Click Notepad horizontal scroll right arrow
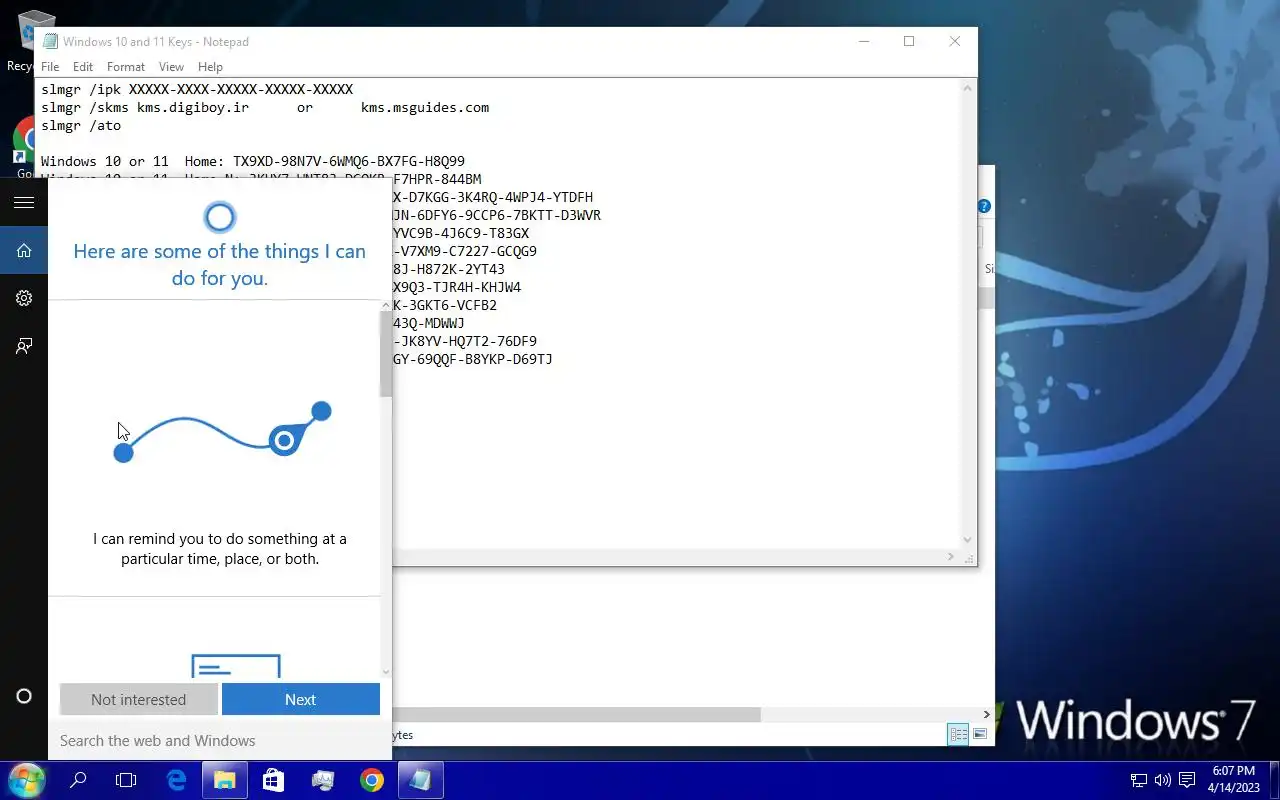Screen dimensions: 1280x800 pyautogui.click(x=951, y=557)
